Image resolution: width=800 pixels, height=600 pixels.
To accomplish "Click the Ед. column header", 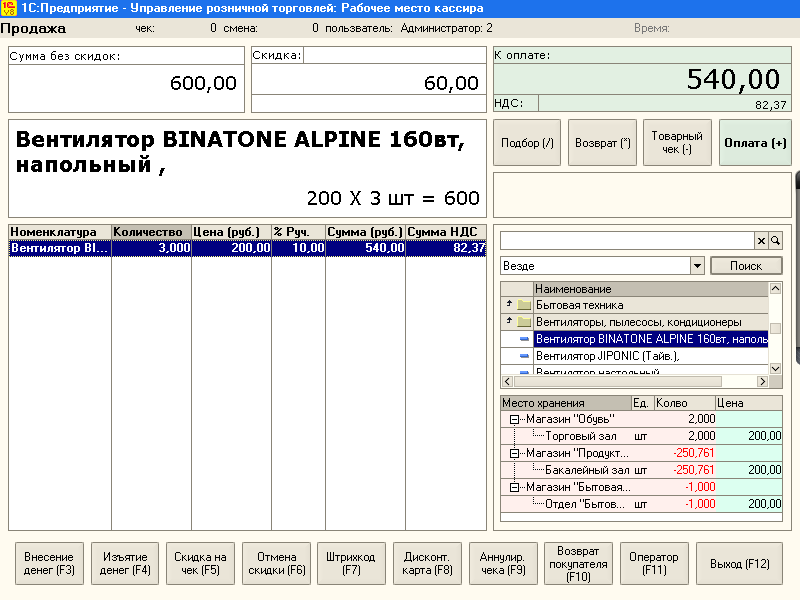I will pos(643,403).
